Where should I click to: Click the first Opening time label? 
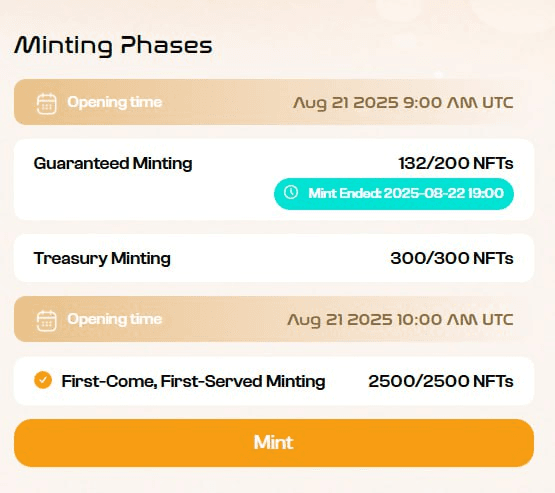(115, 102)
